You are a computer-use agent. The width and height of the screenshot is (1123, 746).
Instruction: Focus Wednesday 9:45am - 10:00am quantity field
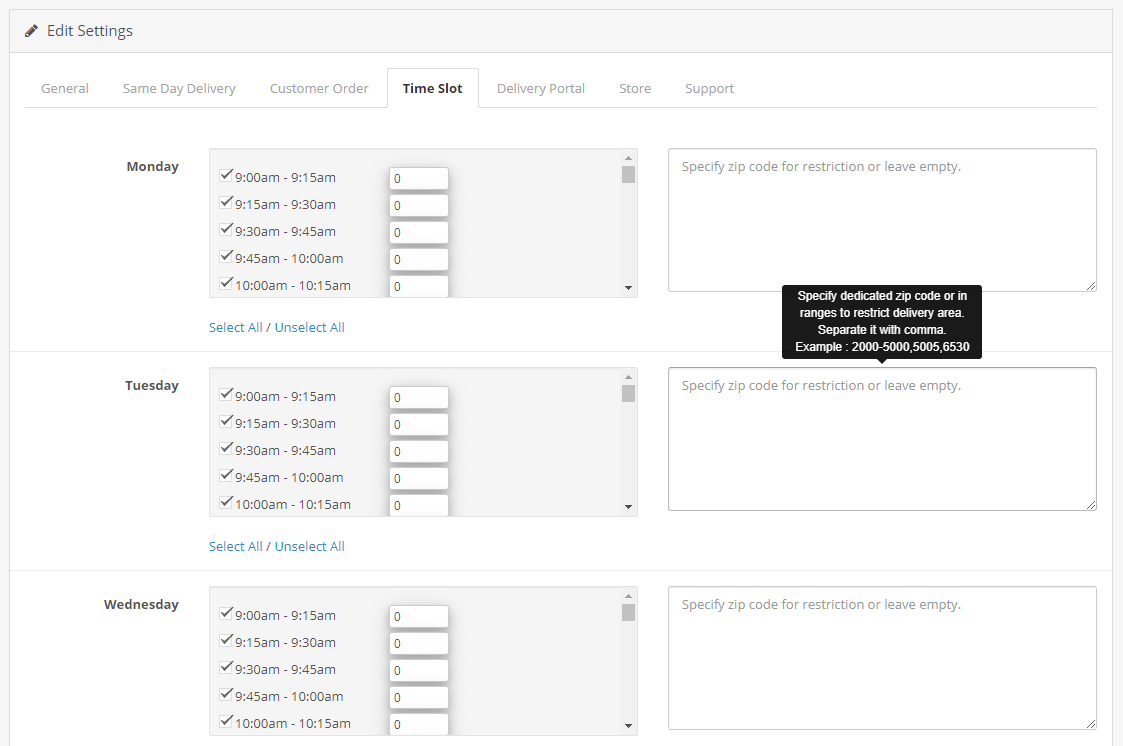[419, 697]
